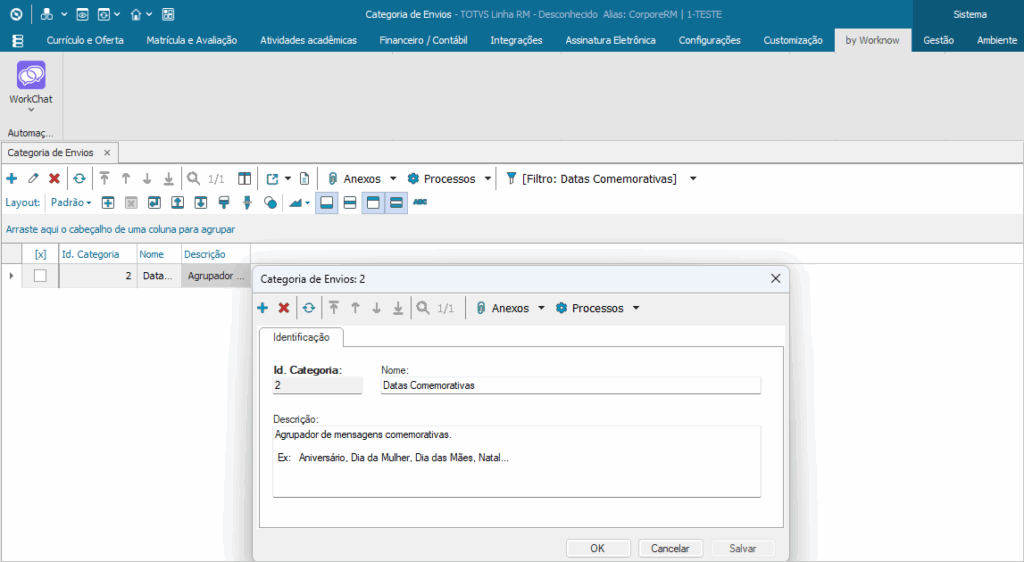1024x562 pixels.
Task: Click the Cancelar button
Action: 670,548
